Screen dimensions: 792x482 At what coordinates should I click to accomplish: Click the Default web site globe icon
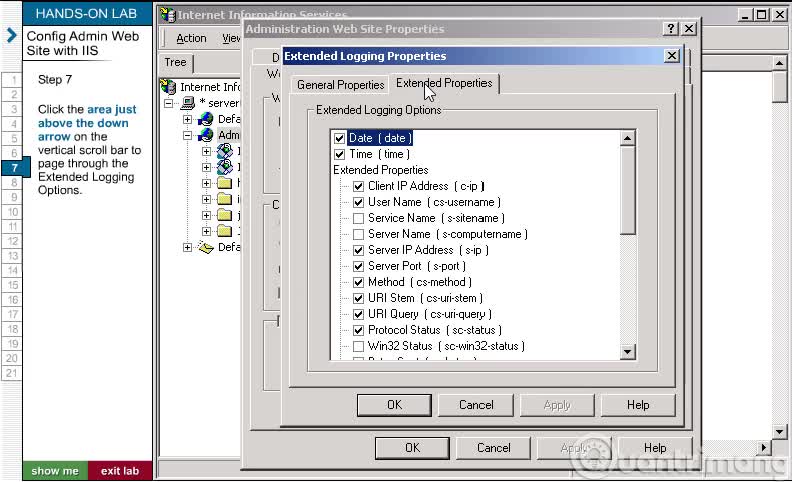pos(206,119)
